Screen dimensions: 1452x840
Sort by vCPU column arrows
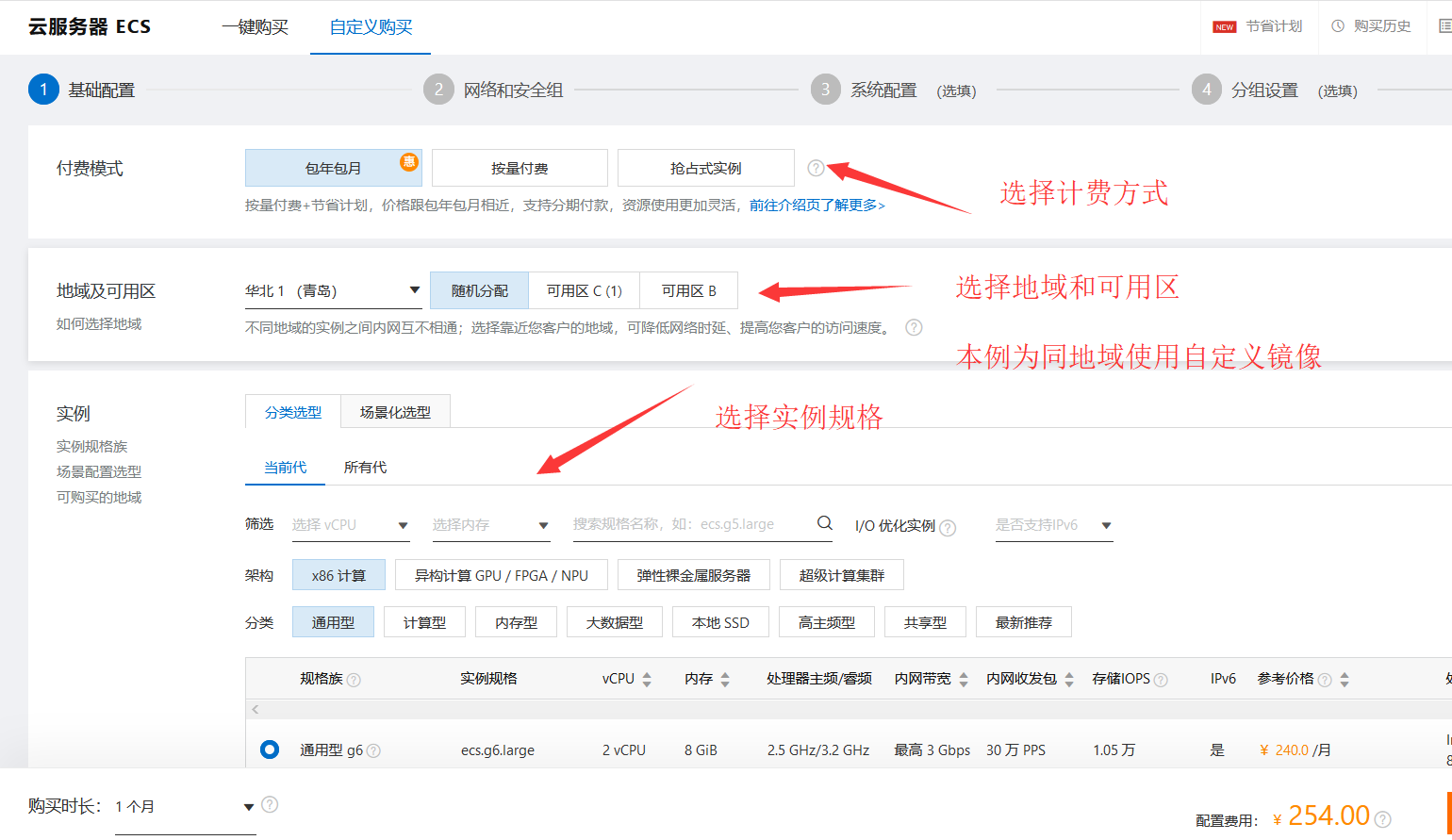click(647, 679)
